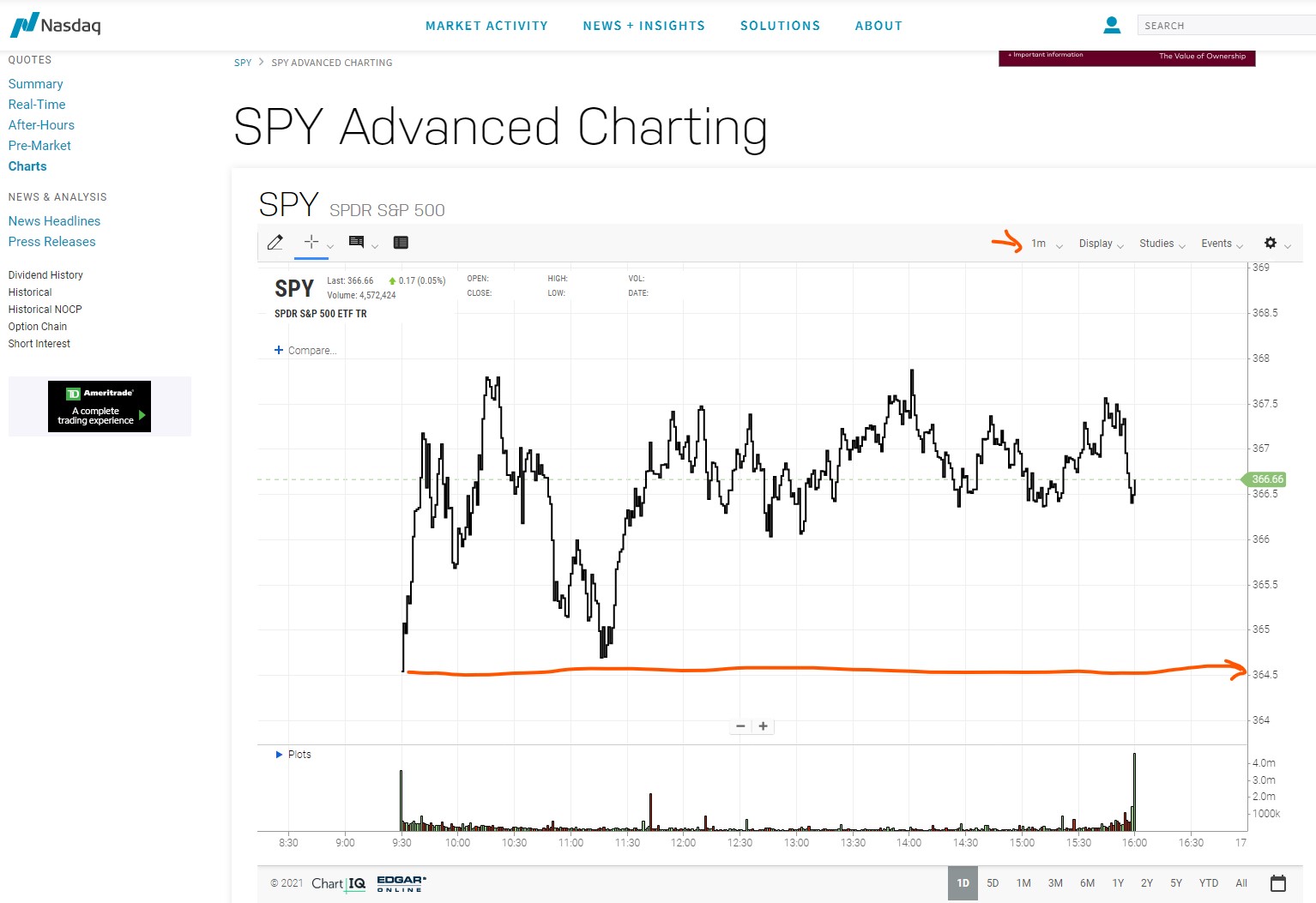This screenshot has height=903, width=1316.
Task: Choose YTD chart range
Action: click(1209, 883)
